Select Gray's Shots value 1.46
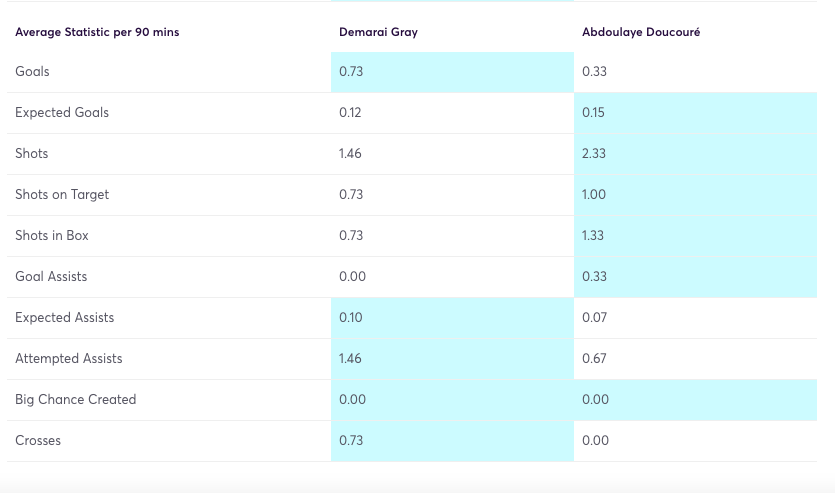 click(x=350, y=153)
